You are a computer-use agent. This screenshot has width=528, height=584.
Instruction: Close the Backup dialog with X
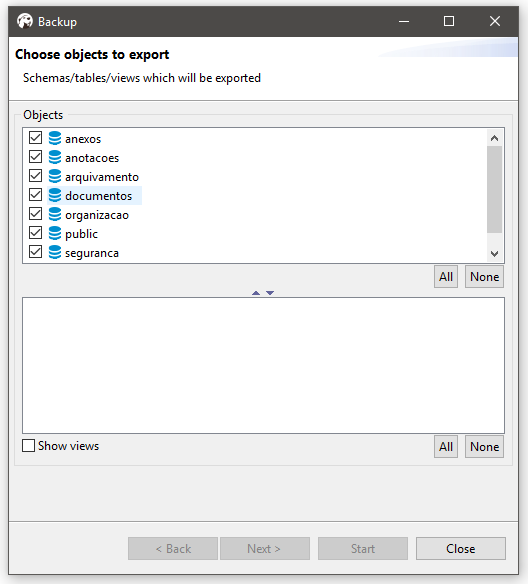(x=494, y=21)
